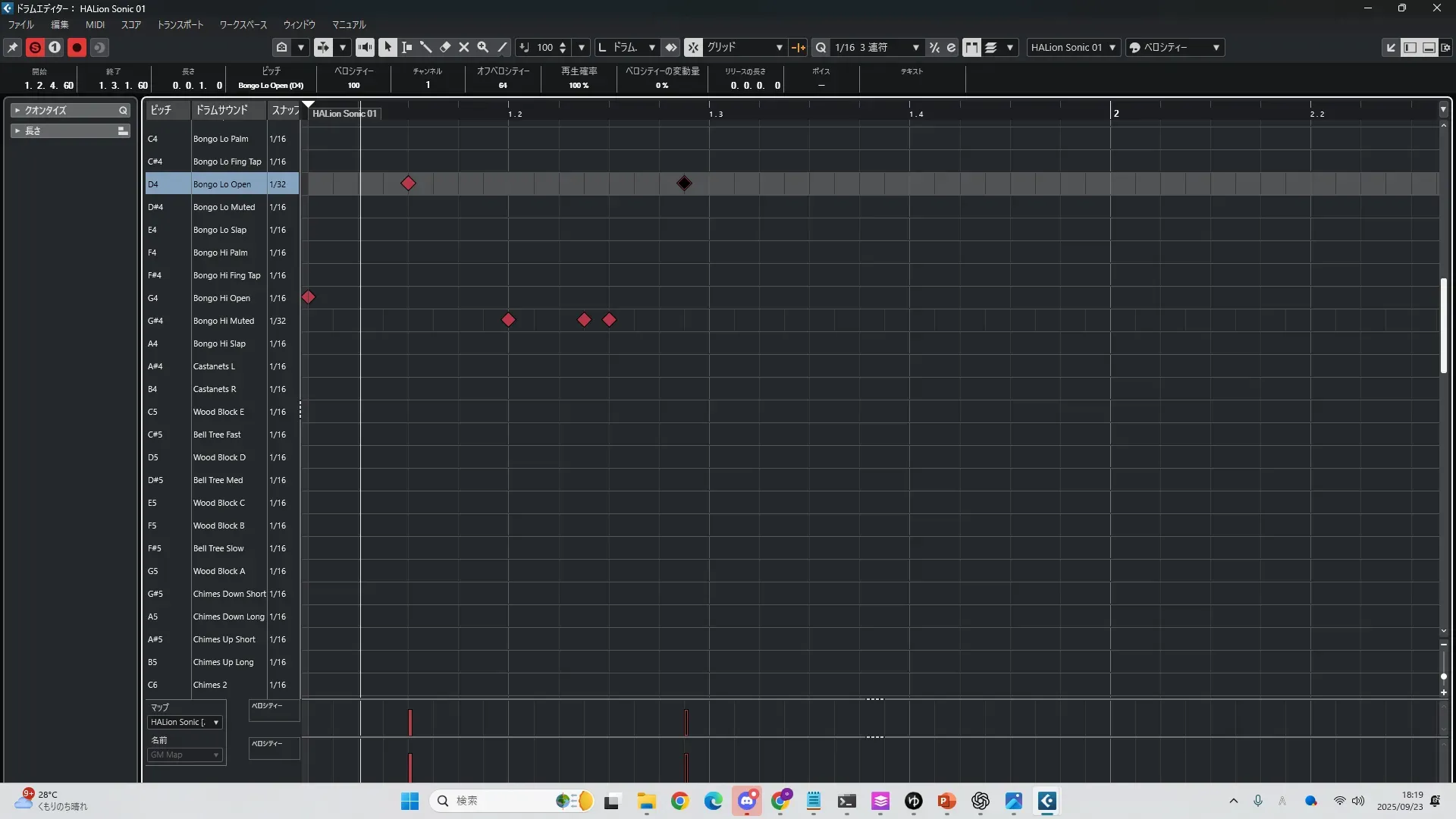Toggle the Solo Editor button
Screen dimensions: 1456x819
point(35,47)
